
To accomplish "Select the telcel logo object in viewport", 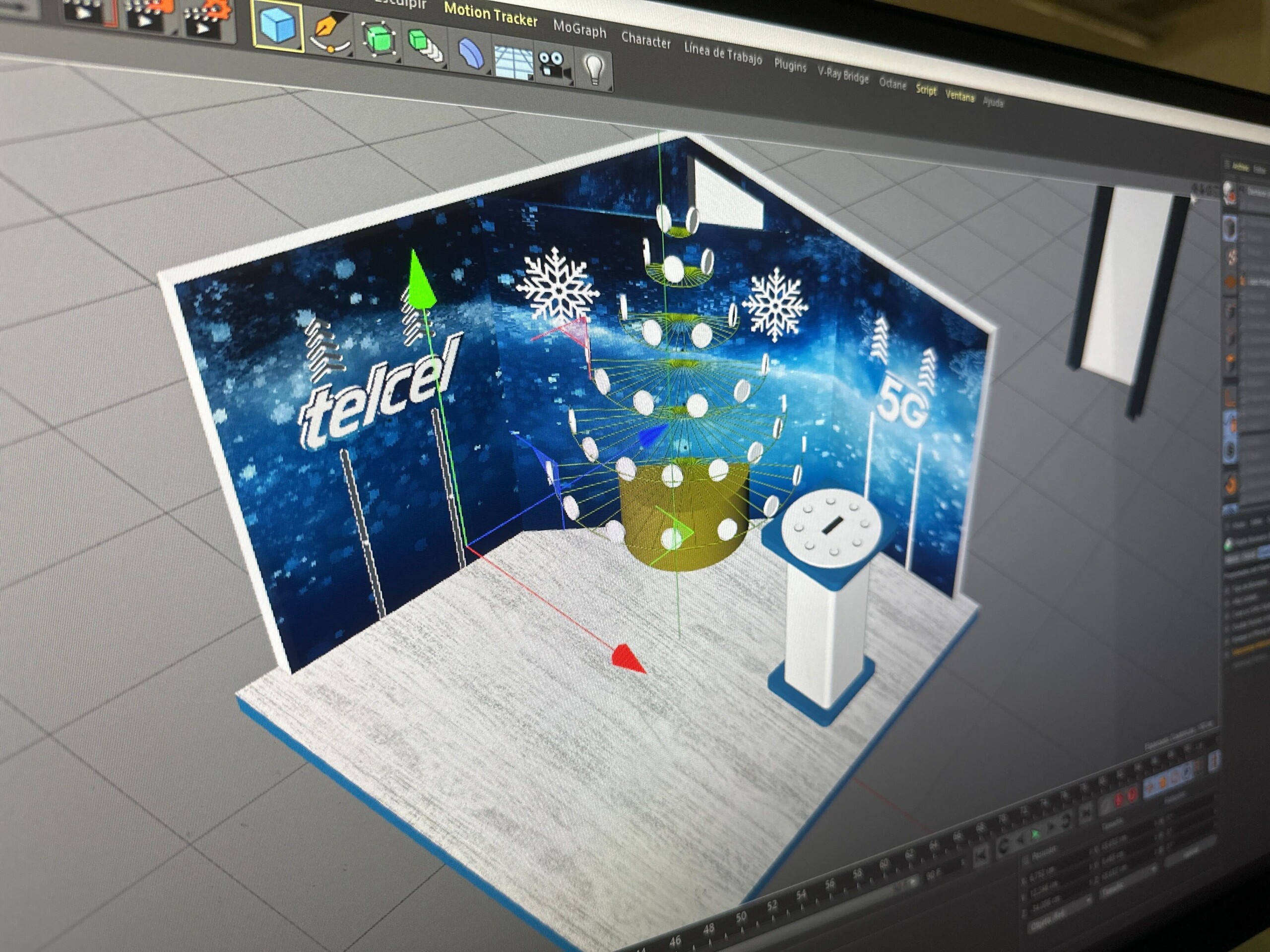I will coord(380,394).
